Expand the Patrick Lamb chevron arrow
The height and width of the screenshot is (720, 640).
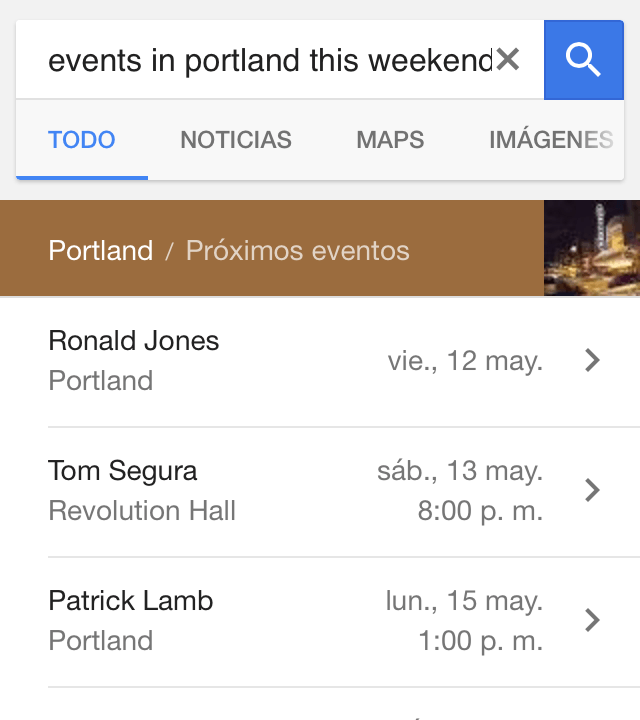pos(592,620)
